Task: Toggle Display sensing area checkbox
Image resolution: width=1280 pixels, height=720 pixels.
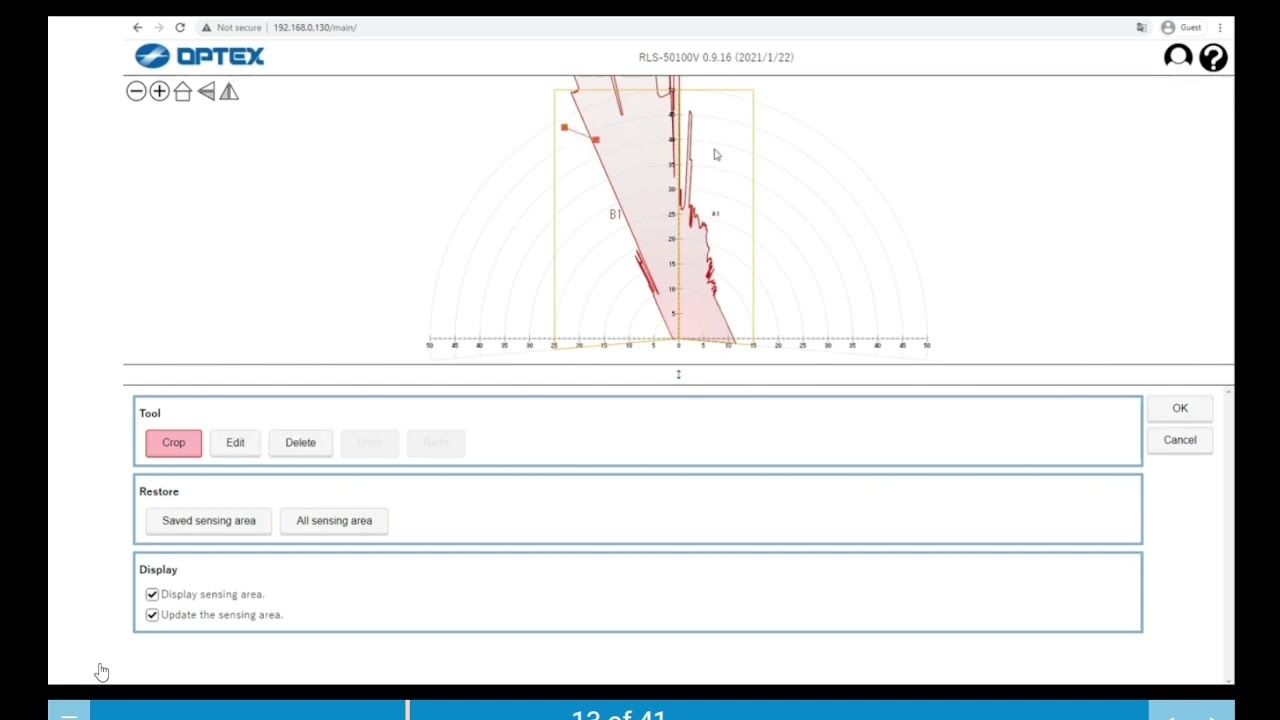Action: coord(152,594)
